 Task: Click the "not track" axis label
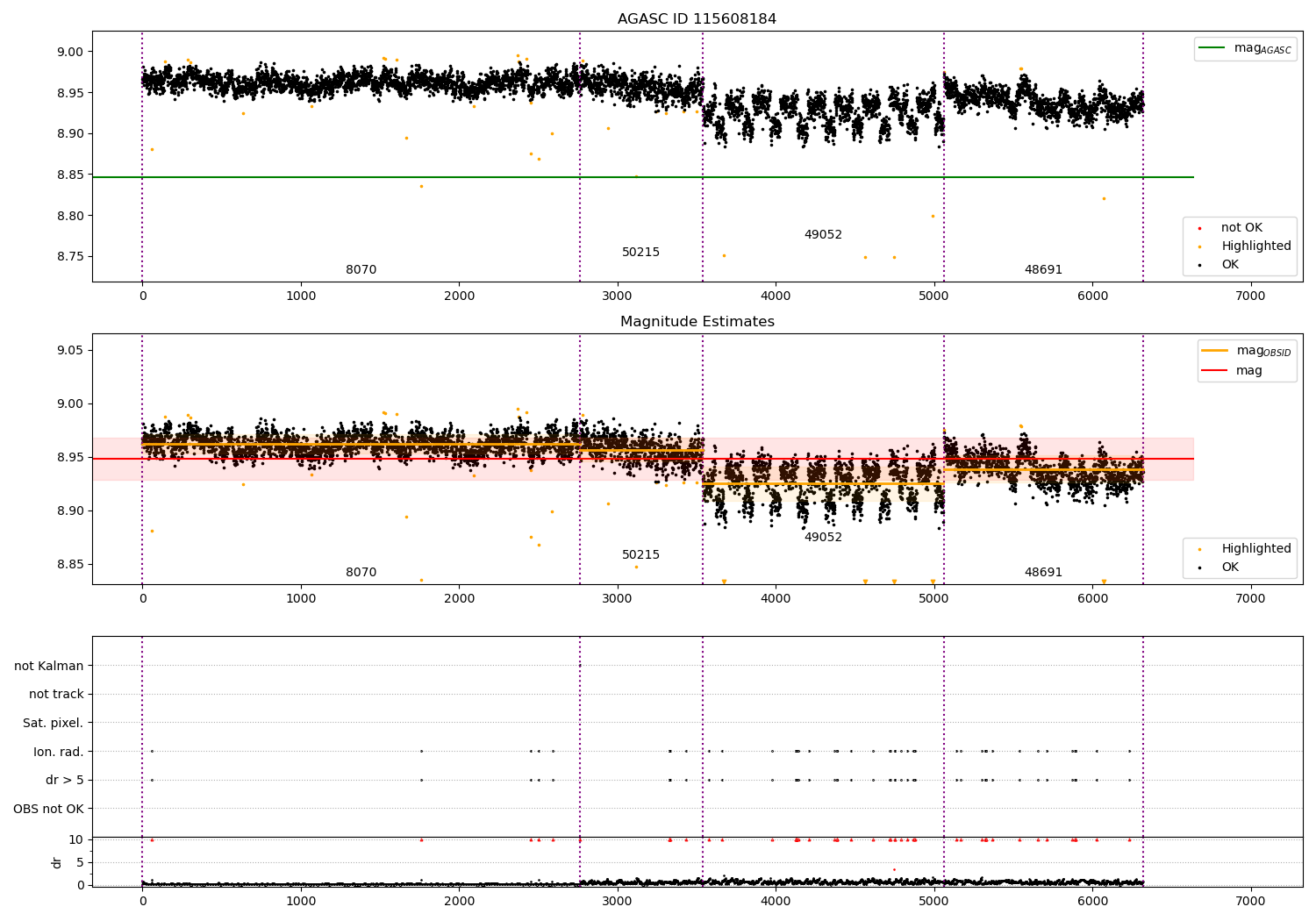(x=56, y=694)
